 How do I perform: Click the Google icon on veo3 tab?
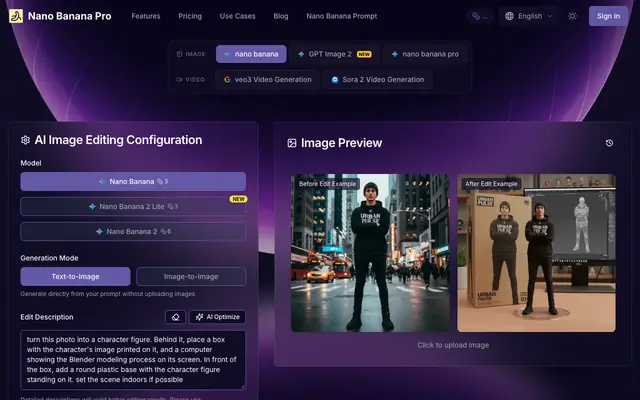(227, 80)
